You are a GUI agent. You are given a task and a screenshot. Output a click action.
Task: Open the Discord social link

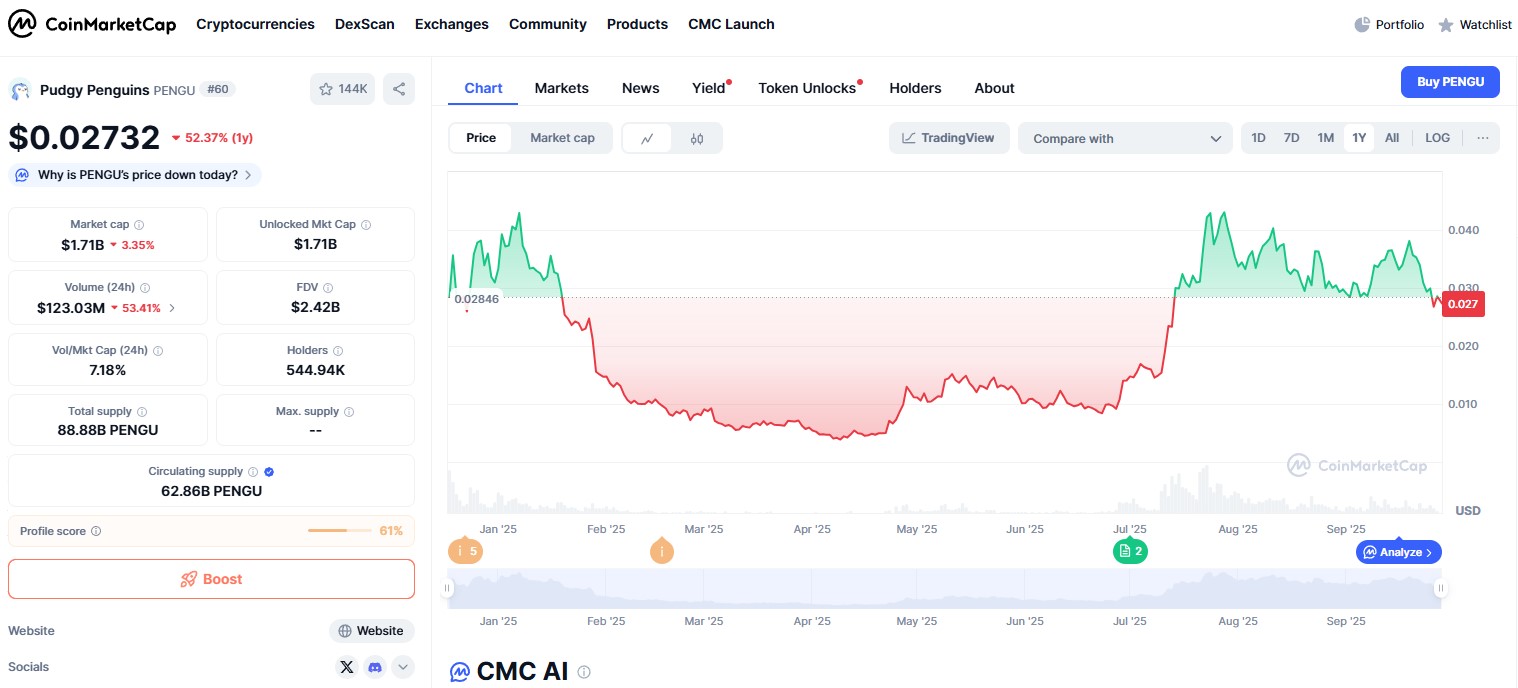click(375, 667)
